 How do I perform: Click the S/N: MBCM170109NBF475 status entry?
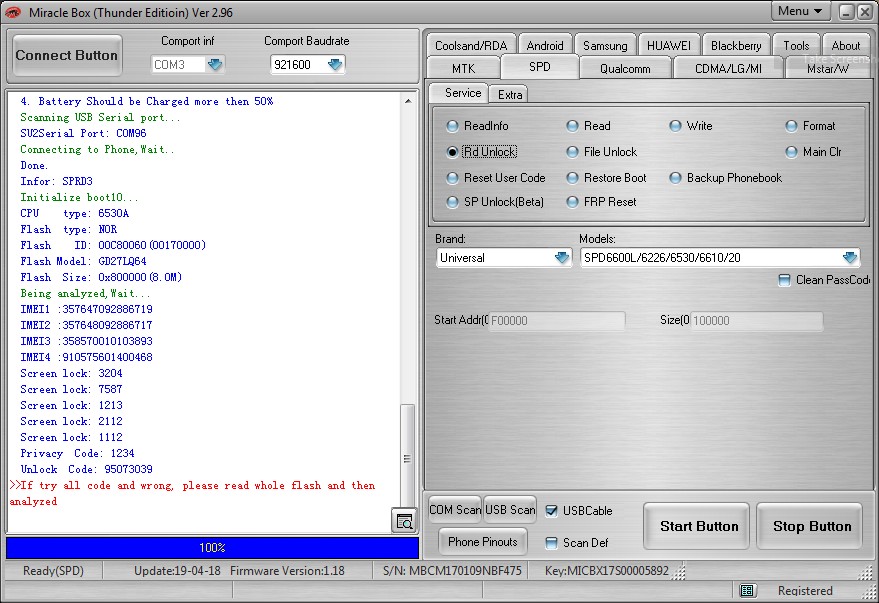(x=452, y=570)
